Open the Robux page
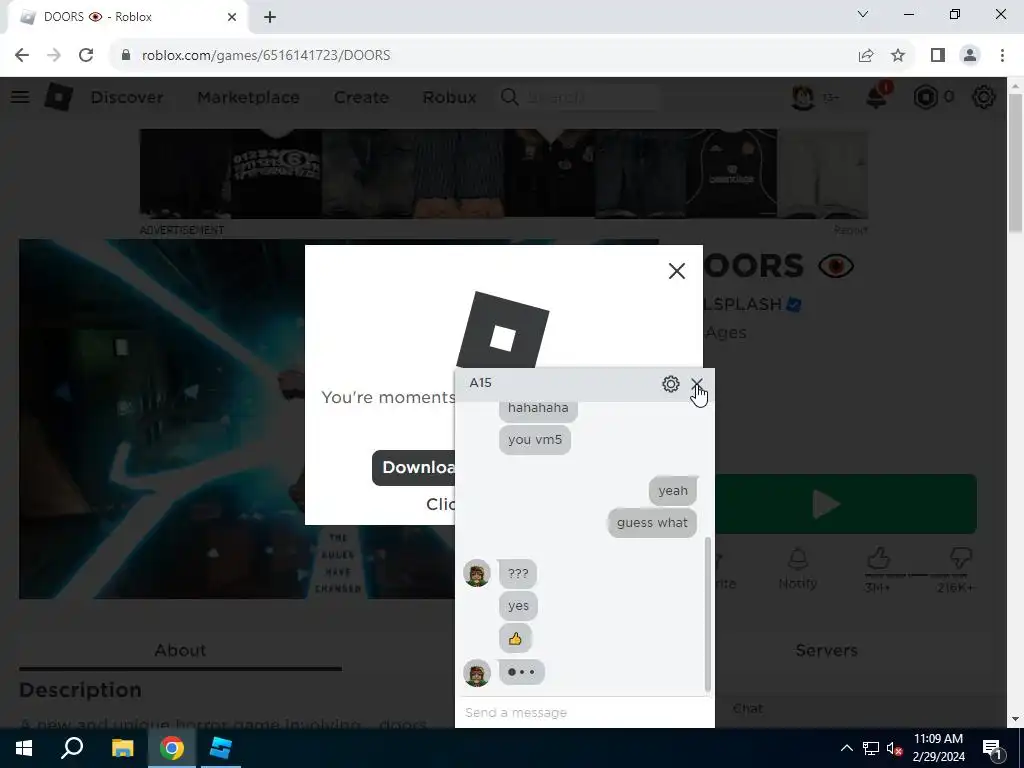The image size is (1024, 768). [449, 97]
